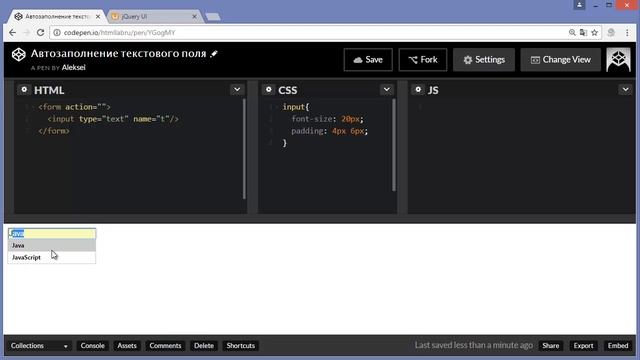Select JavaScript autocomplete suggestion
This screenshot has width=640, height=360.
point(52,257)
